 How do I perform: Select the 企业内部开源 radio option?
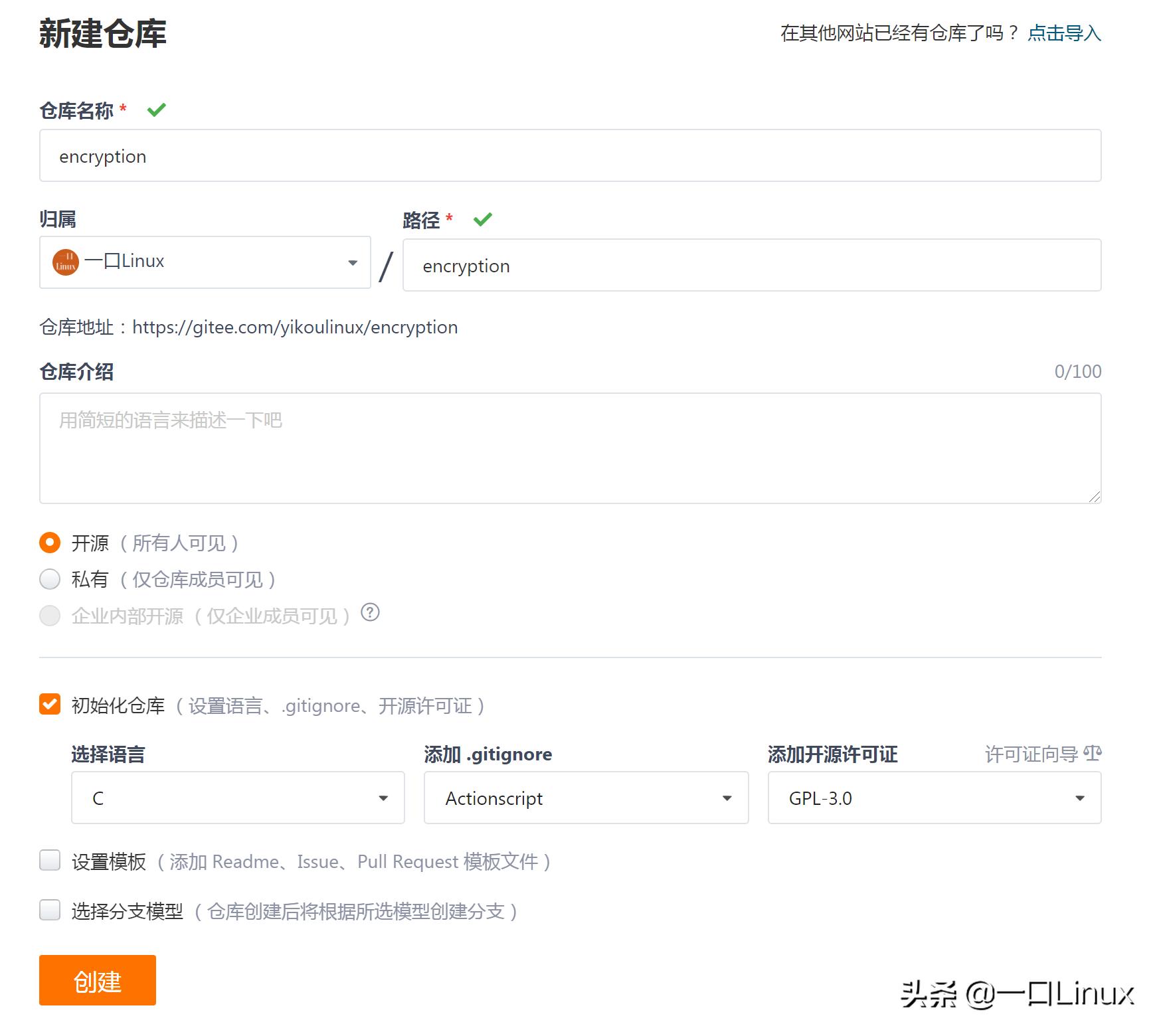pyautogui.click(x=50, y=615)
